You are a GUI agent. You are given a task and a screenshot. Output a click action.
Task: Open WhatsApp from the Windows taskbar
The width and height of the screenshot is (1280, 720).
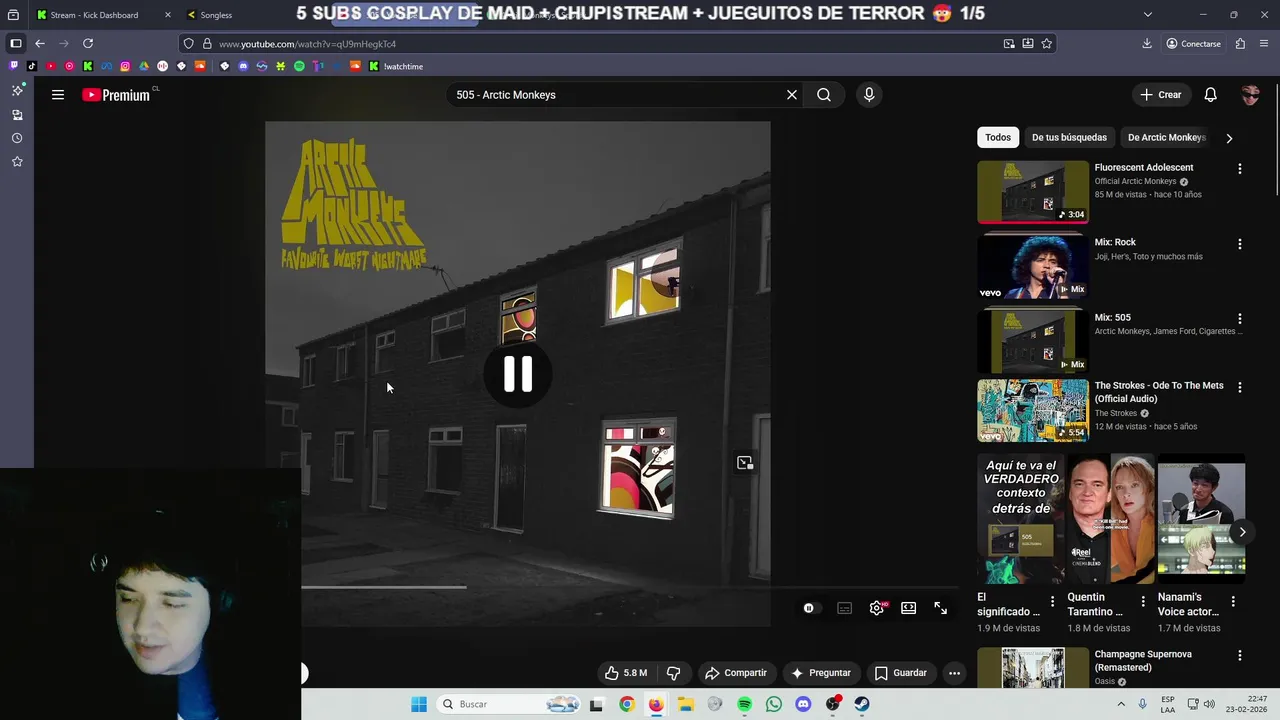click(x=774, y=704)
